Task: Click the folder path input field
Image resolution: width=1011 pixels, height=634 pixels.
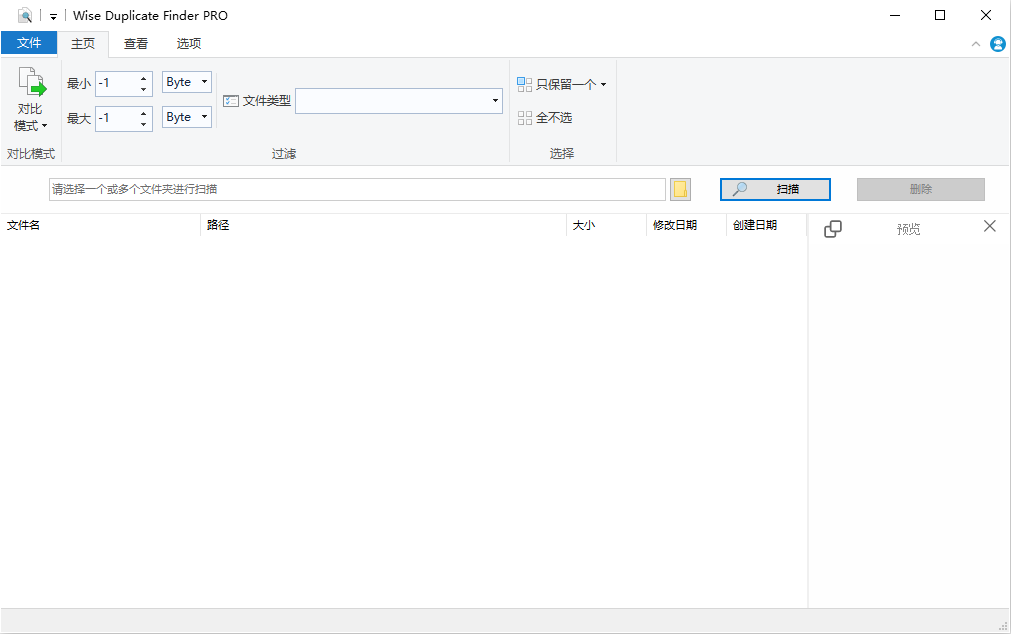Action: [x=357, y=189]
